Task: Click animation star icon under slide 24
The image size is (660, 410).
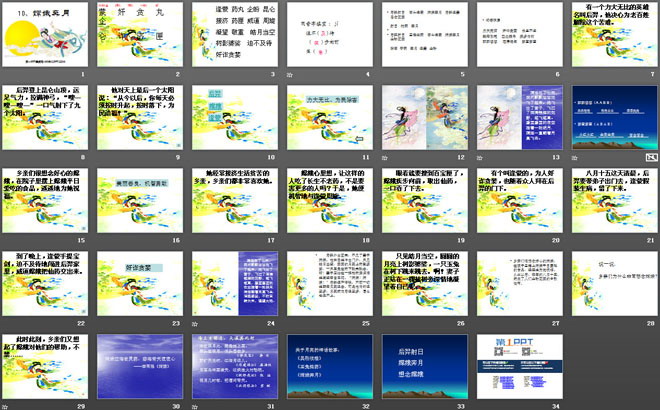Action: coord(195,324)
